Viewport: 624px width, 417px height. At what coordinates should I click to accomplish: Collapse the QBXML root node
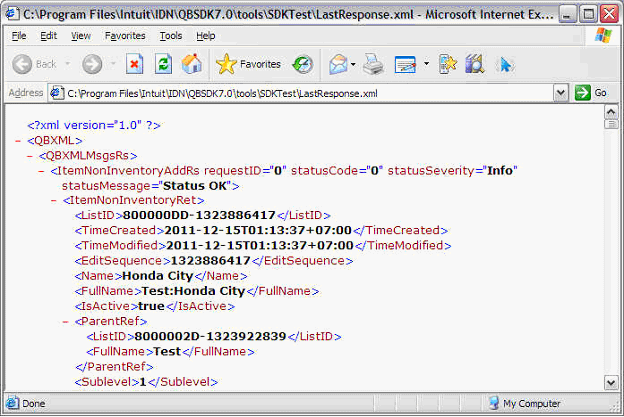tap(18, 141)
